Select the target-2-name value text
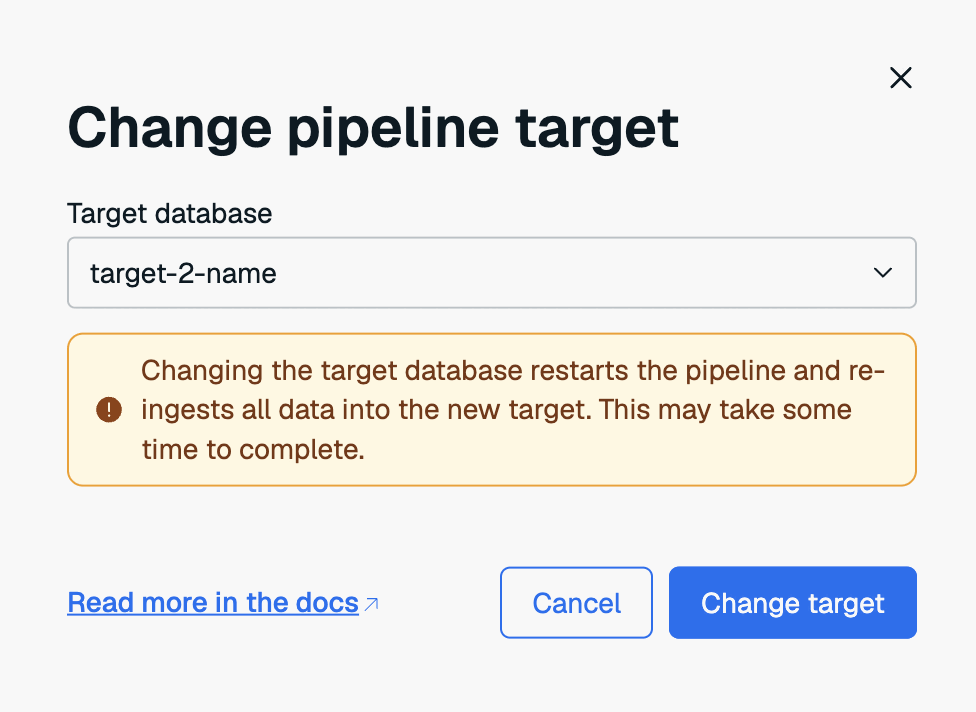This screenshot has width=976, height=712. pos(183,273)
